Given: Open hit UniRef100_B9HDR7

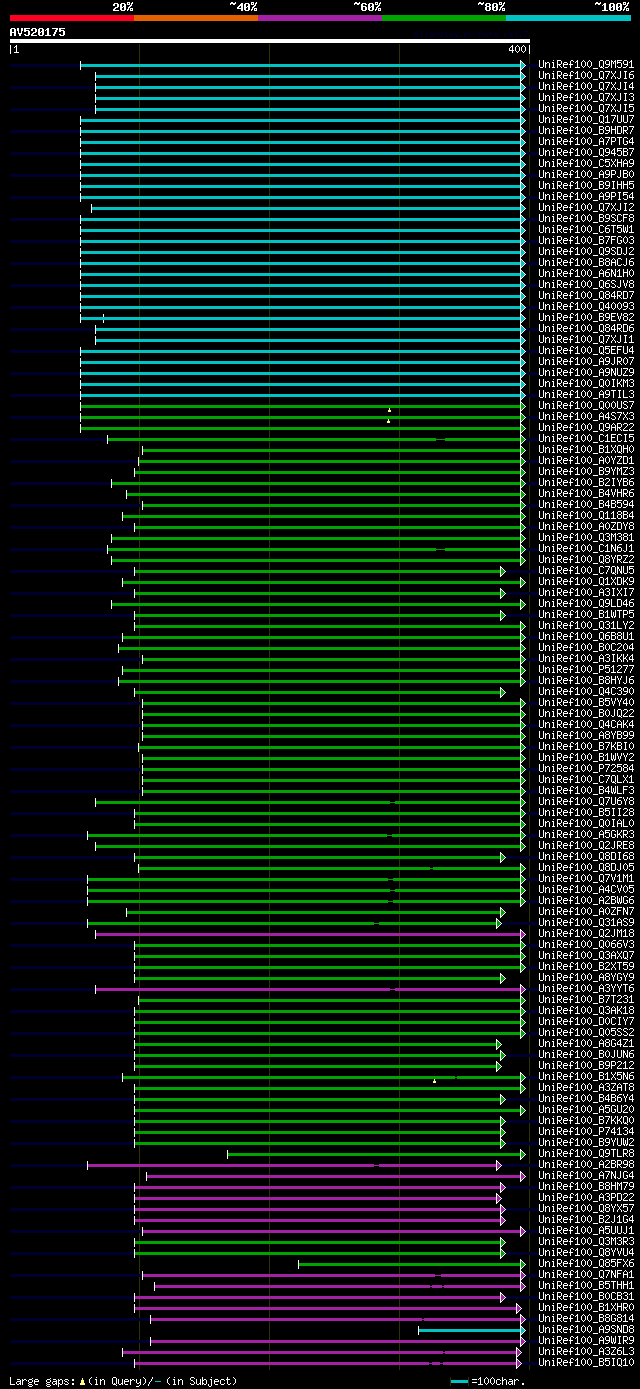Looking at the screenshot, I should [x=586, y=130].
